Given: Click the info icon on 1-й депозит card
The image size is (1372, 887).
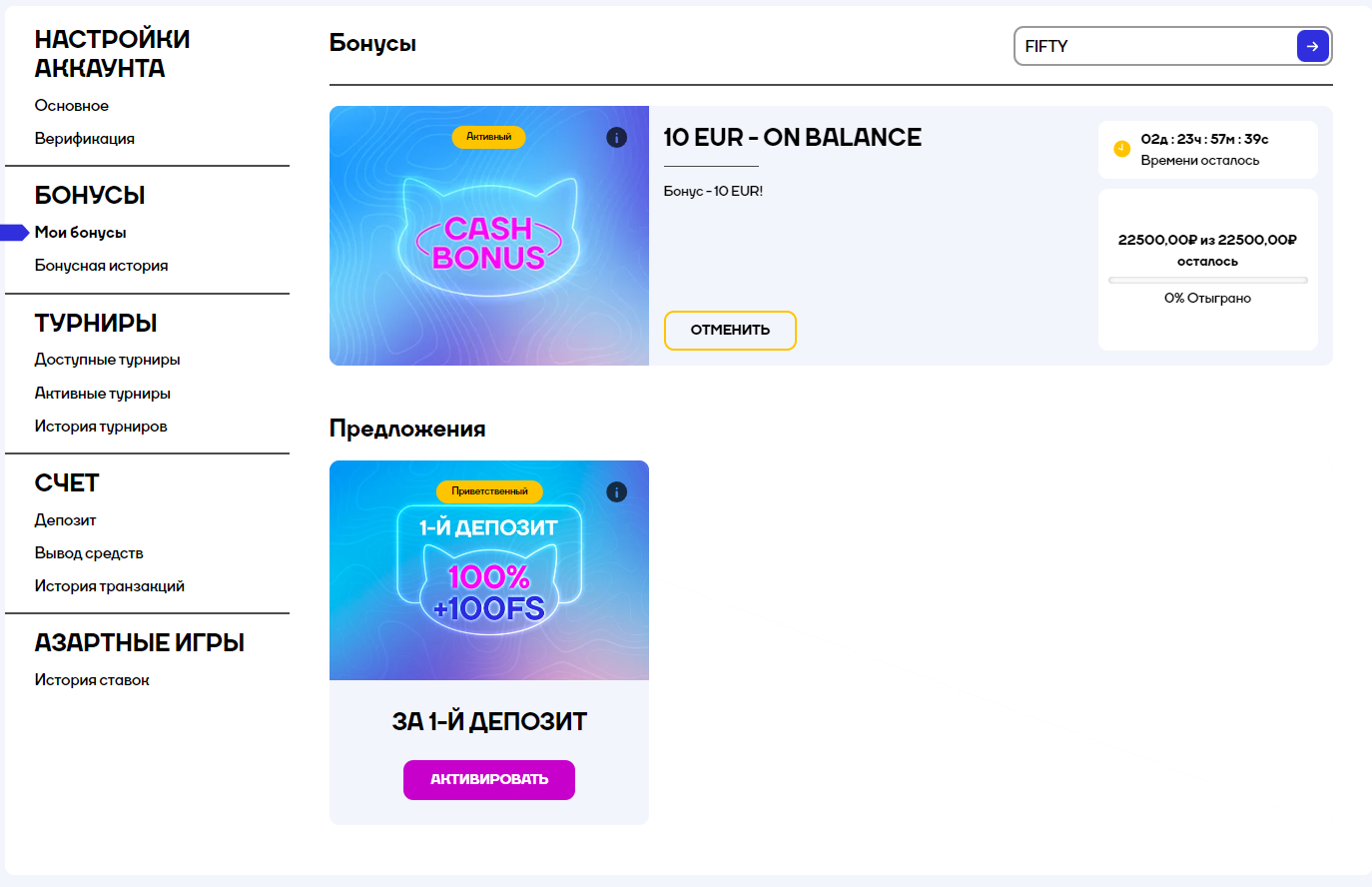Looking at the screenshot, I should 617,492.
